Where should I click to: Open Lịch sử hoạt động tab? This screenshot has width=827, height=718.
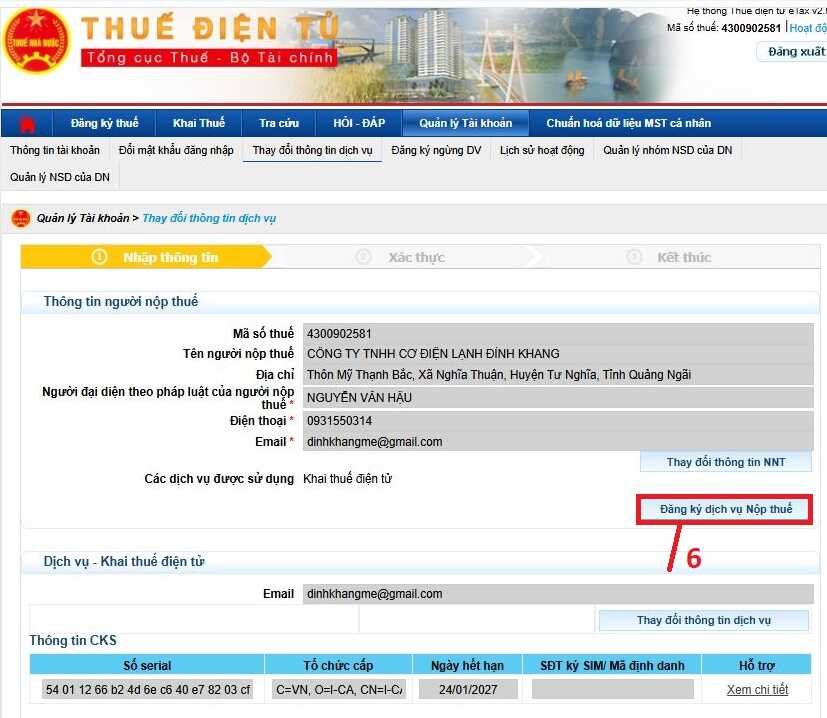coord(542,150)
